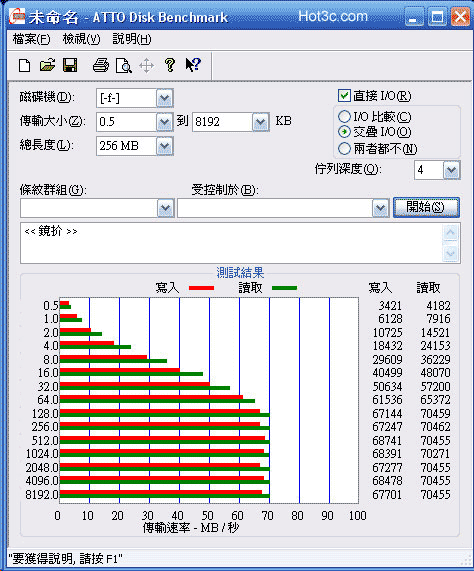Open the 檔案(F) menu
This screenshot has height=571, width=474.
tap(31, 39)
